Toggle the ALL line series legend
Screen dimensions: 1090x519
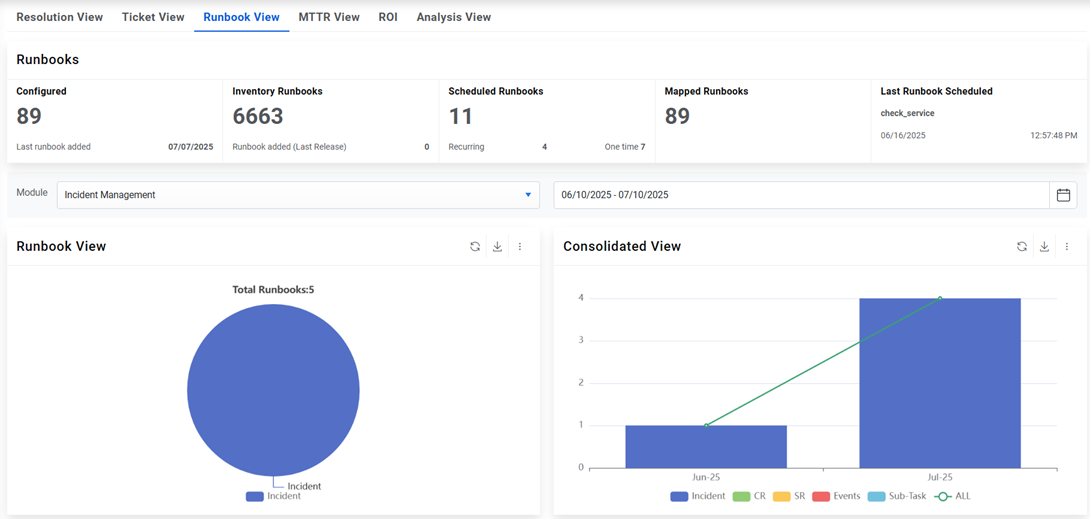tap(953, 496)
